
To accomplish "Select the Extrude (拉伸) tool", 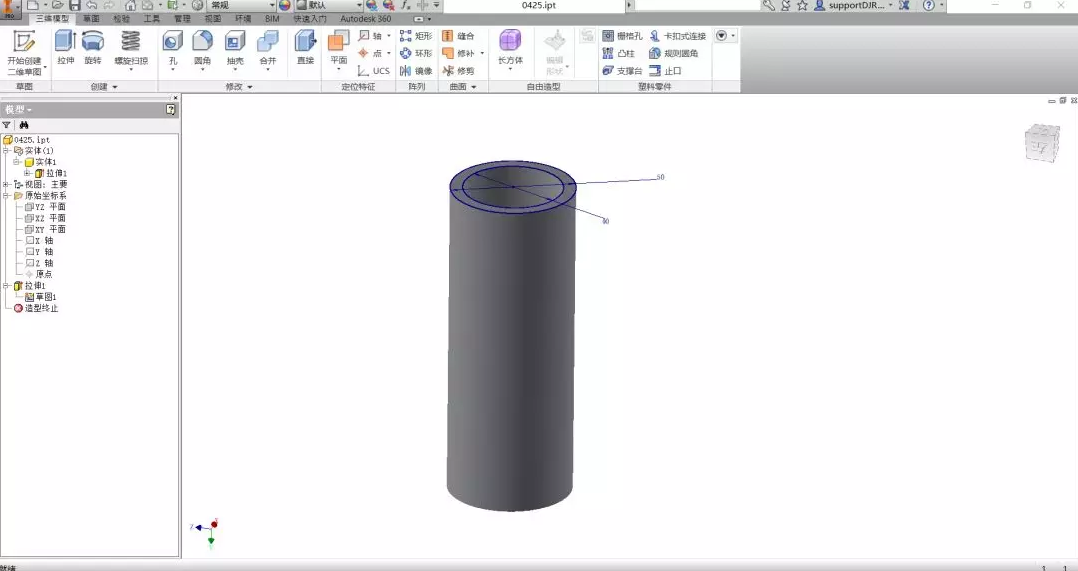I will point(65,48).
